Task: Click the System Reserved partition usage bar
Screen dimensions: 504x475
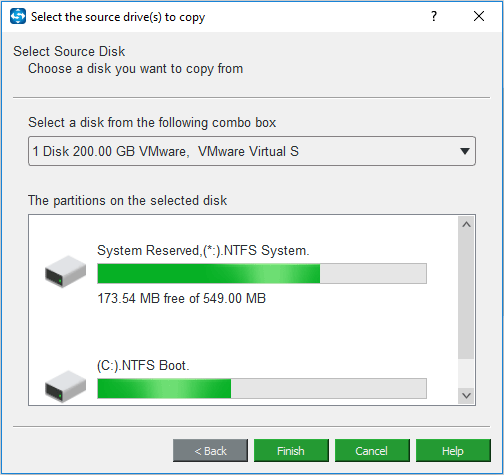Action: click(x=262, y=273)
